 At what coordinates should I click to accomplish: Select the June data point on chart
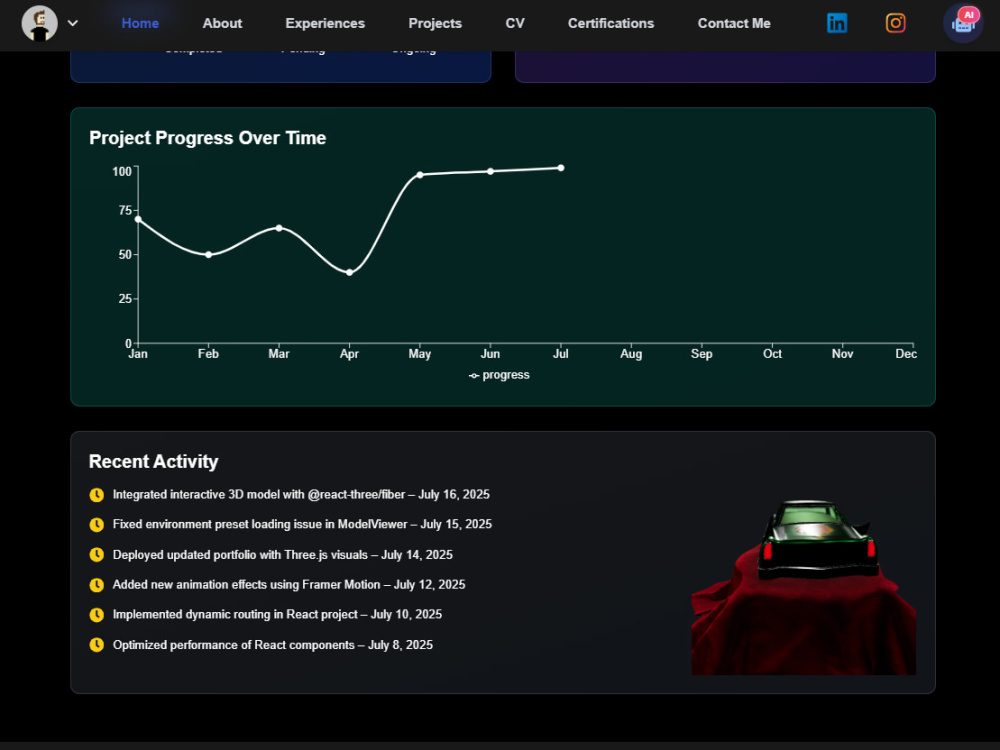tap(490, 171)
